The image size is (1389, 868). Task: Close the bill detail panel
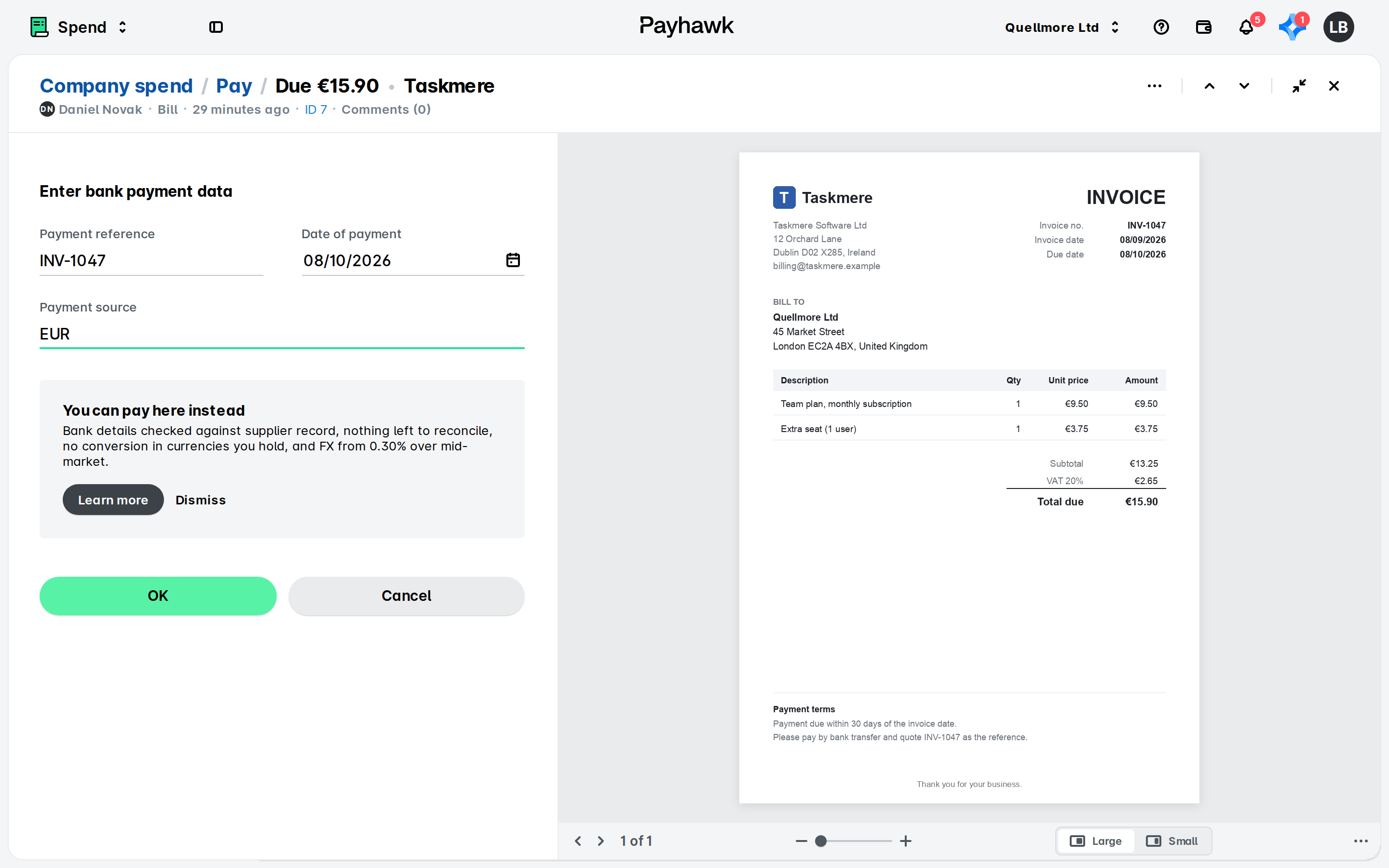pos(1334,86)
